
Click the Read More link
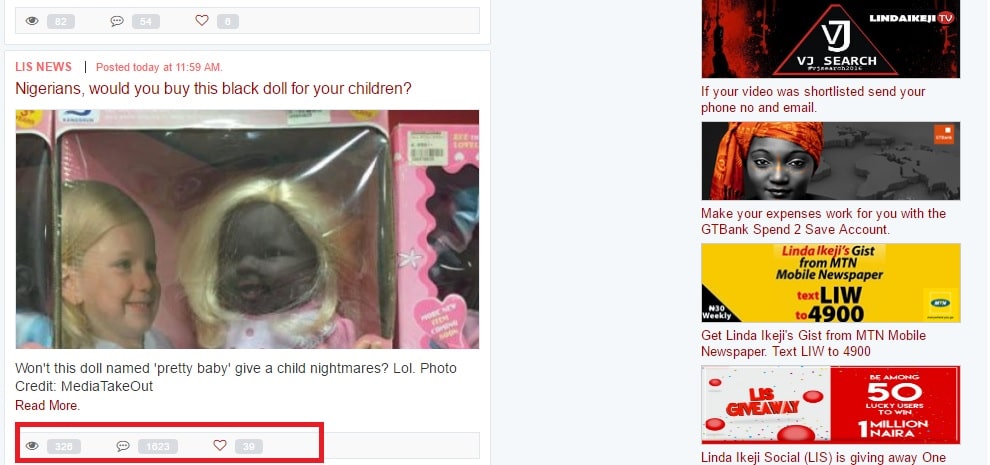click(x=47, y=406)
